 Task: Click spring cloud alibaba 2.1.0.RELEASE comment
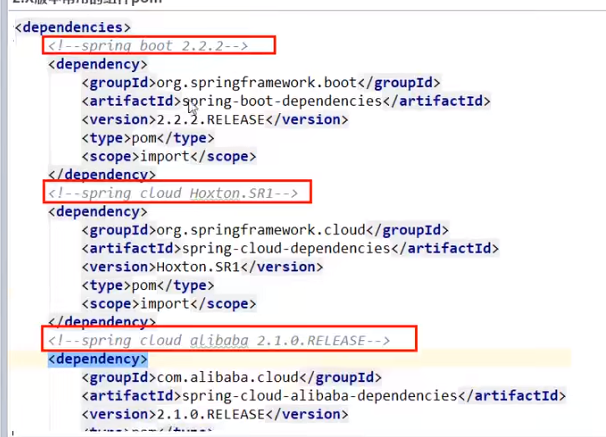pyautogui.click(x=219, y=341)
